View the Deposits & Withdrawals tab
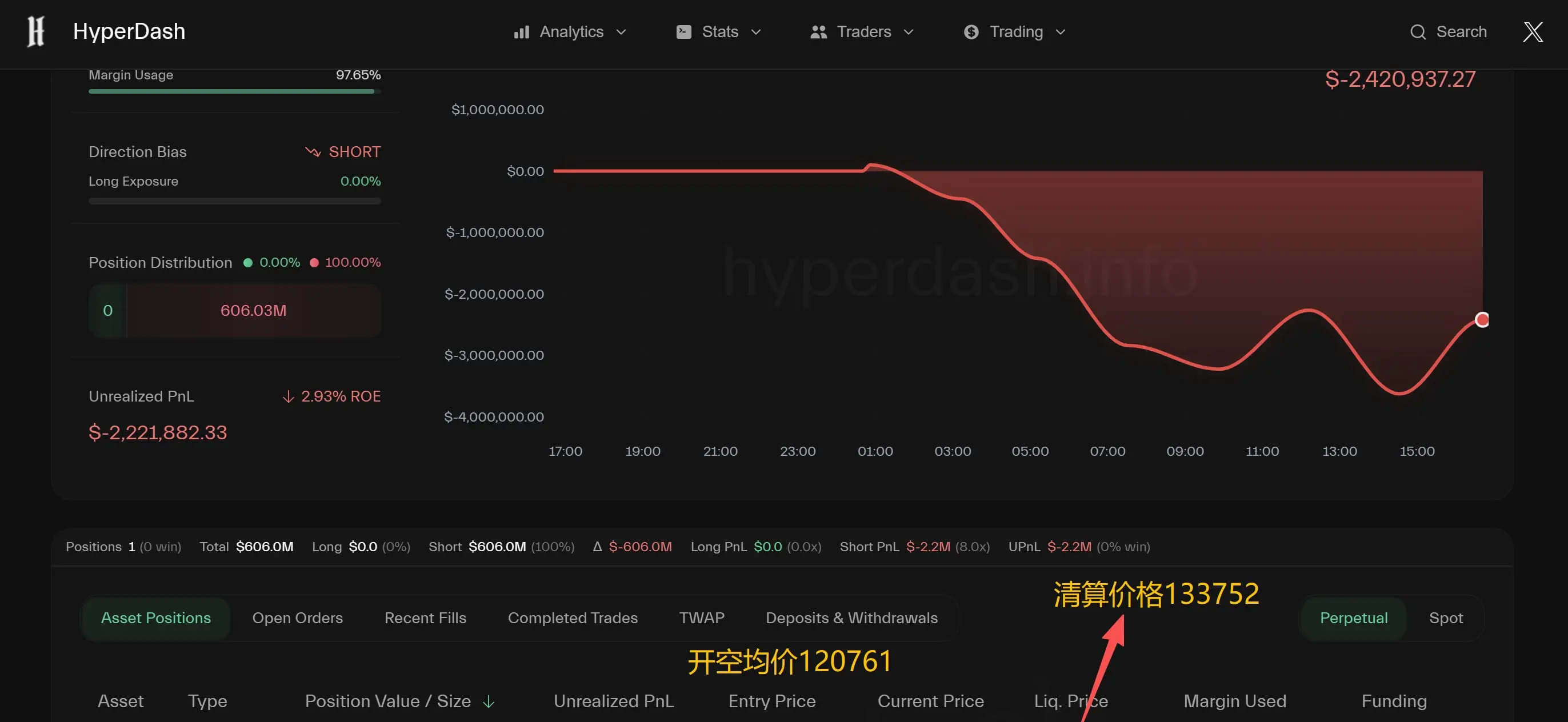This screenshot has height=722, width=1568. point(851,618)
